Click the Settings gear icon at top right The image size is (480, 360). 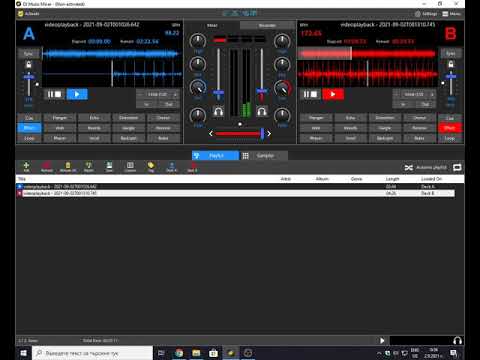(418, 14)
